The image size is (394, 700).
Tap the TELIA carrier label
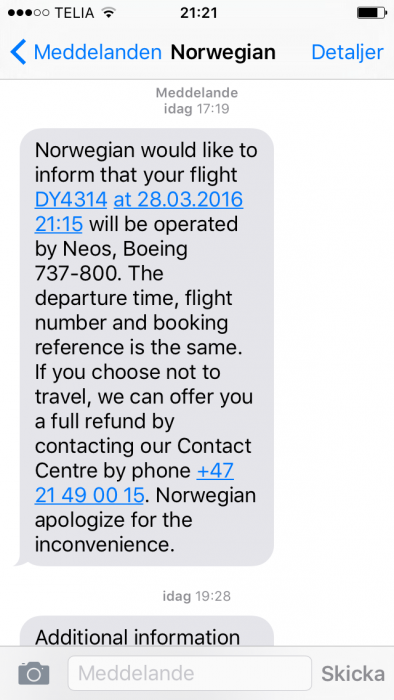click(x=76, y=13)
